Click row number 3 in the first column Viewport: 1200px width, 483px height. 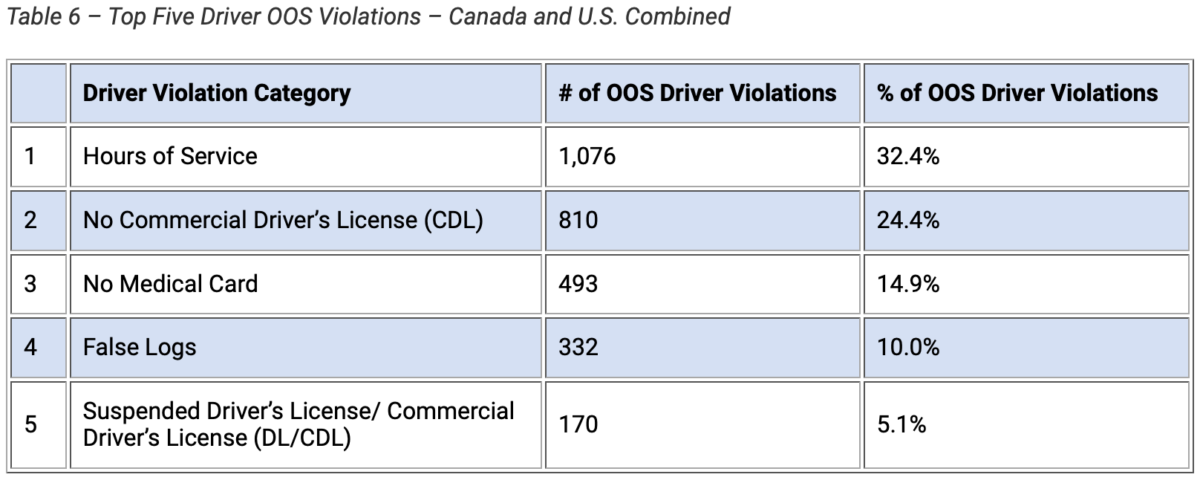coord(30,284)
